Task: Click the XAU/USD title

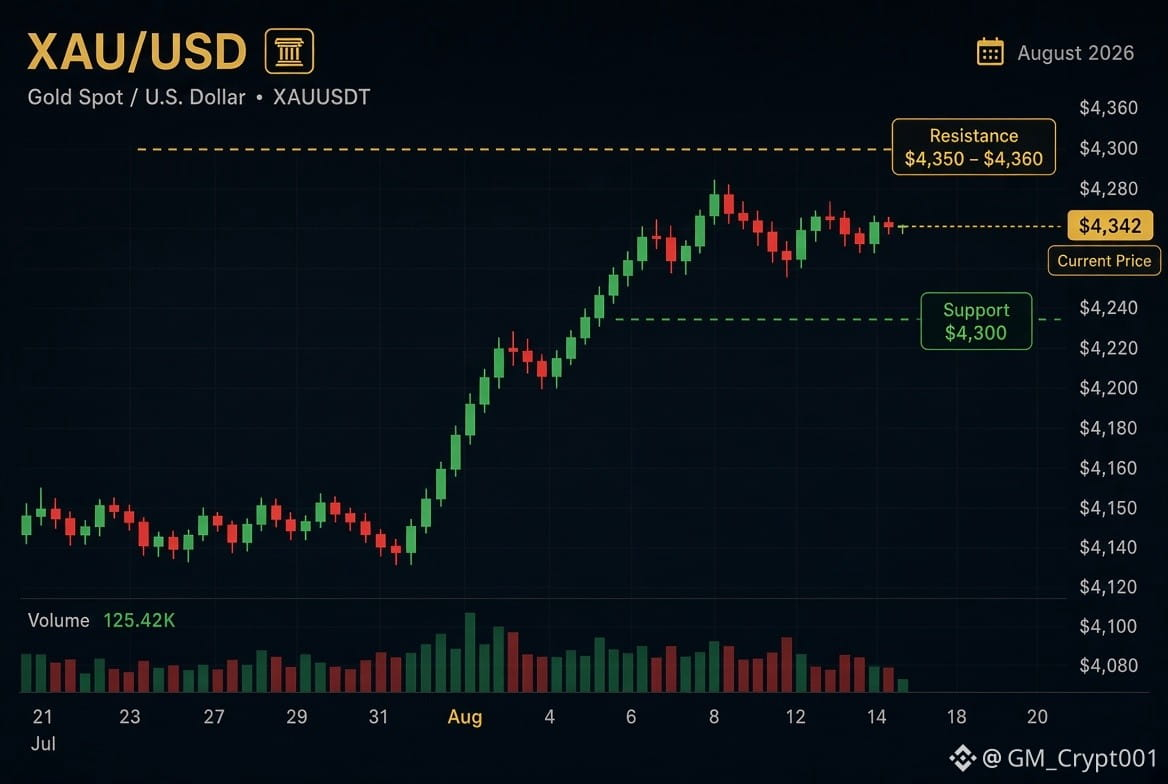Action: coord(137,52)
